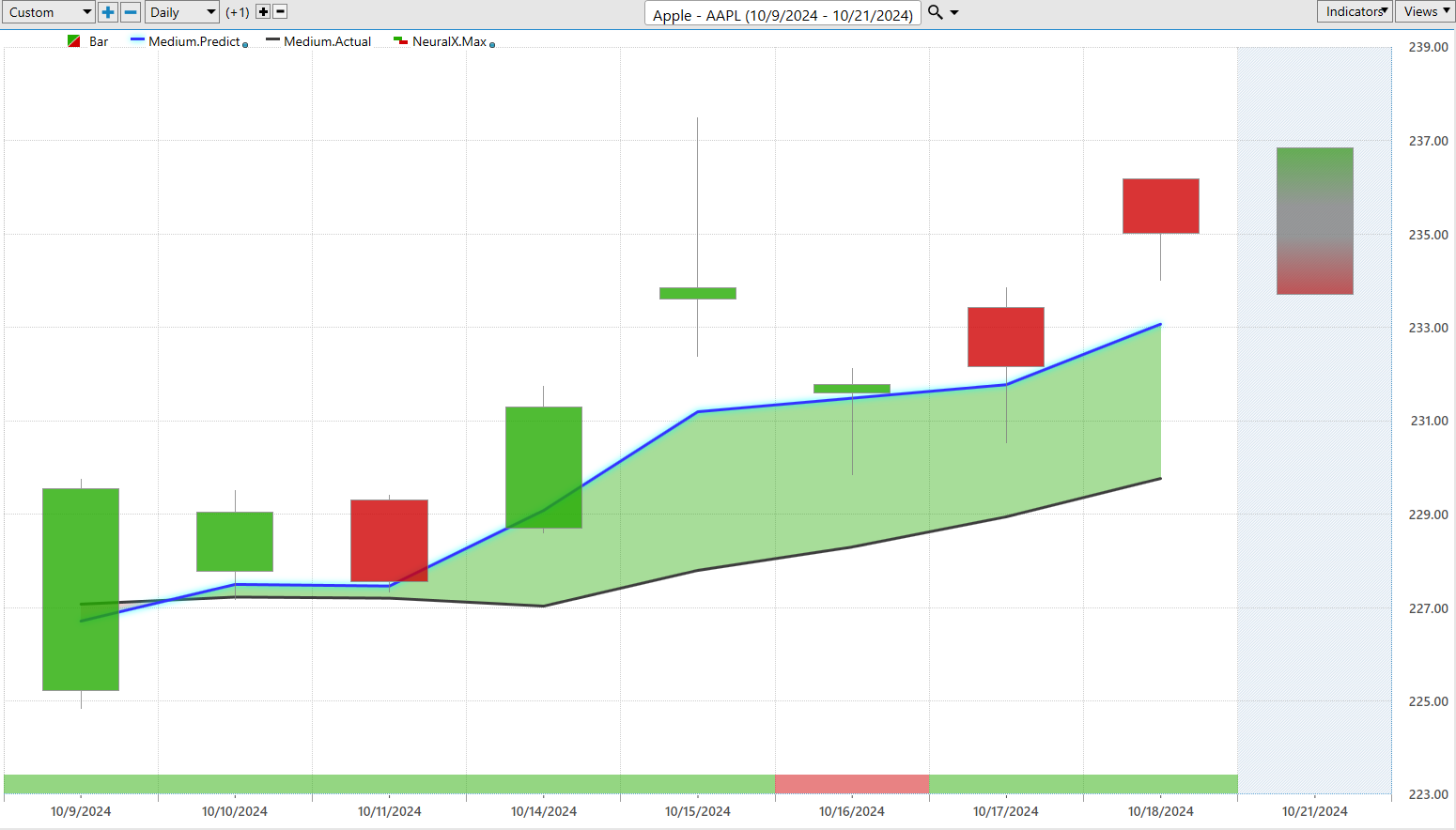1456x830 pixels.
Task: Click the NeuralX.Max legend icon
Action: 400,41
